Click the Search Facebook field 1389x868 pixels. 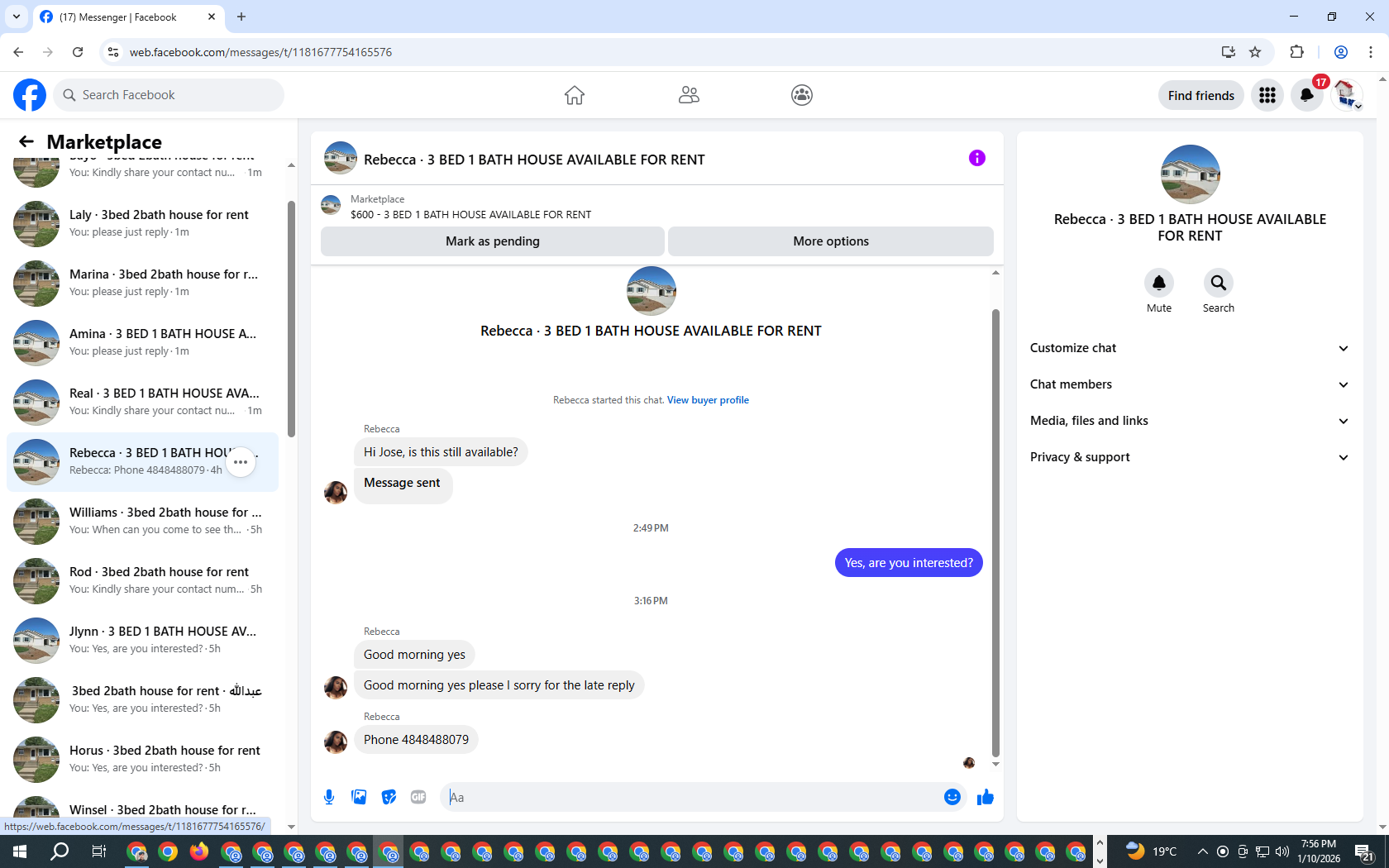pyautogui.click(x=169, y=95)
